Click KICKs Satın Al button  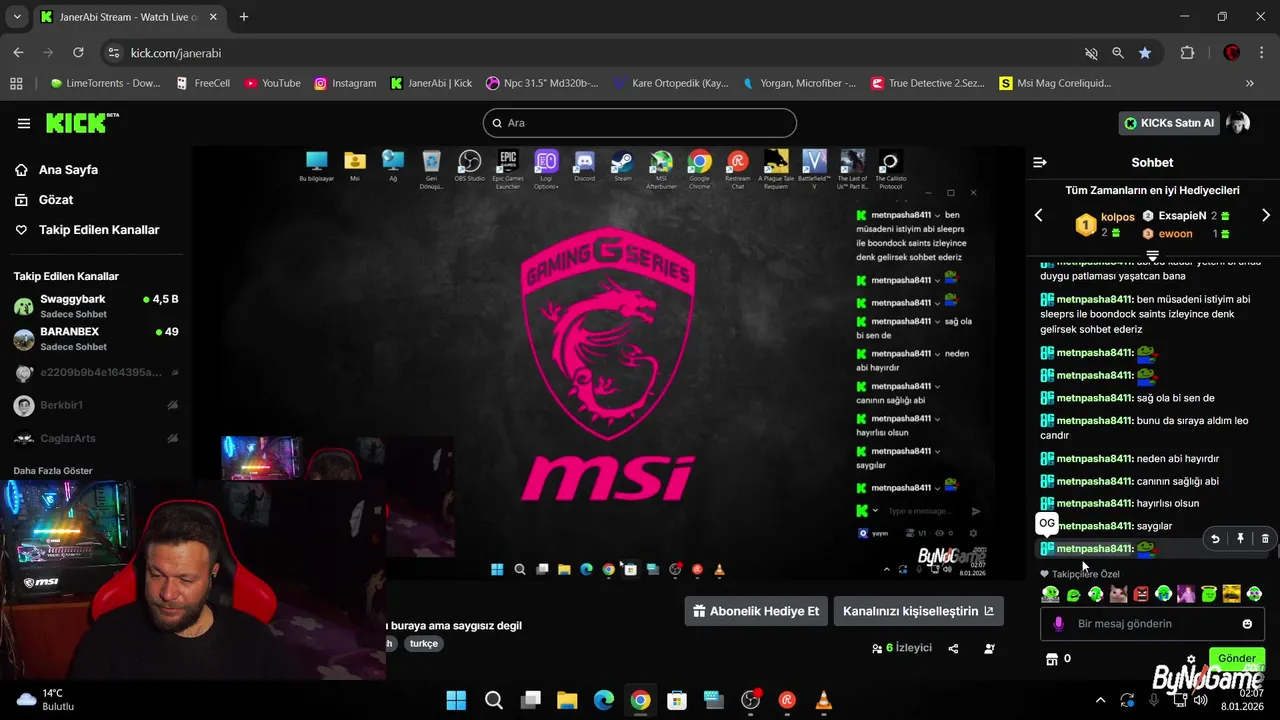click(x=1170, y=123)
